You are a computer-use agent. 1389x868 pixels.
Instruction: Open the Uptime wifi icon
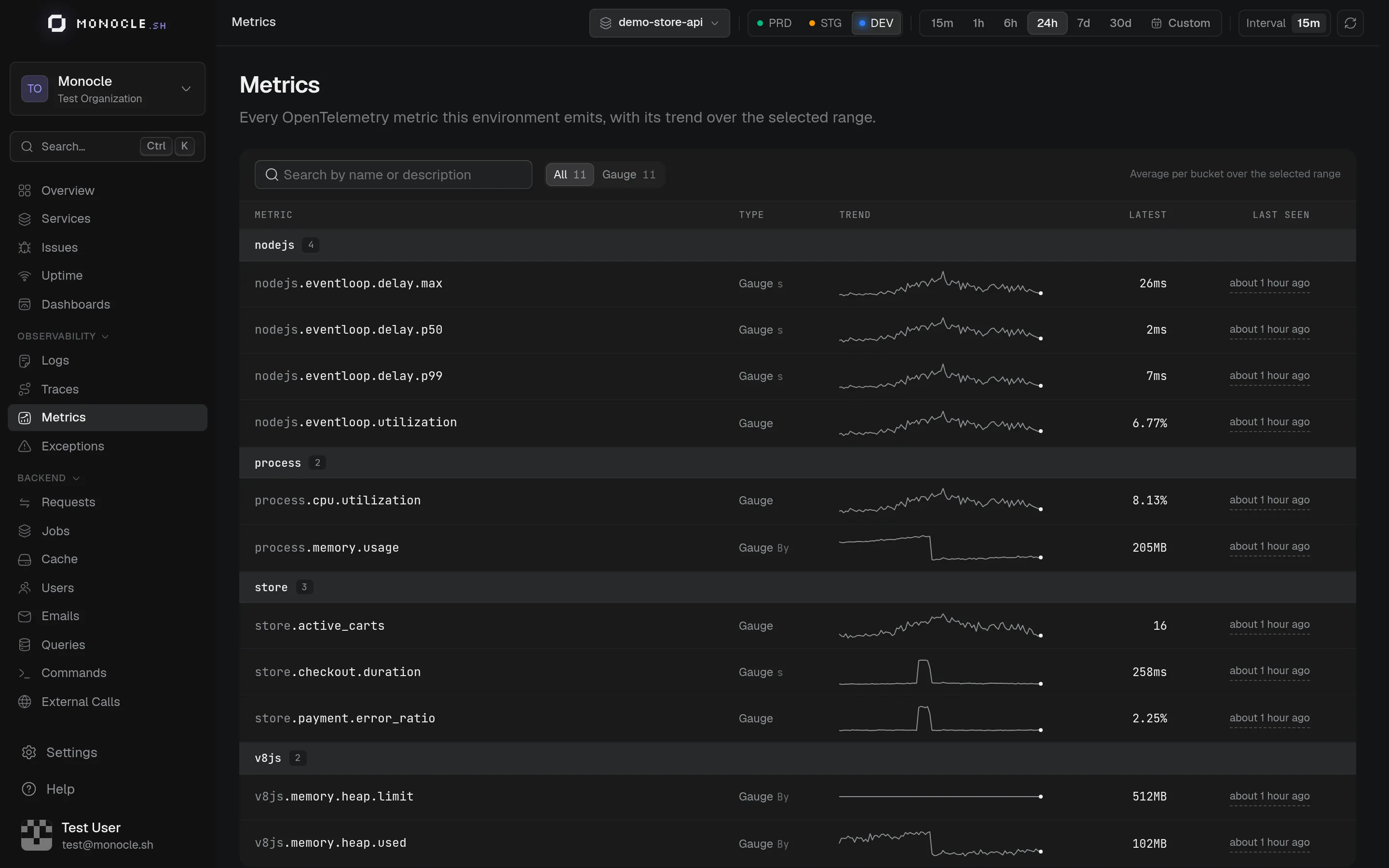[x=25, y=275]
